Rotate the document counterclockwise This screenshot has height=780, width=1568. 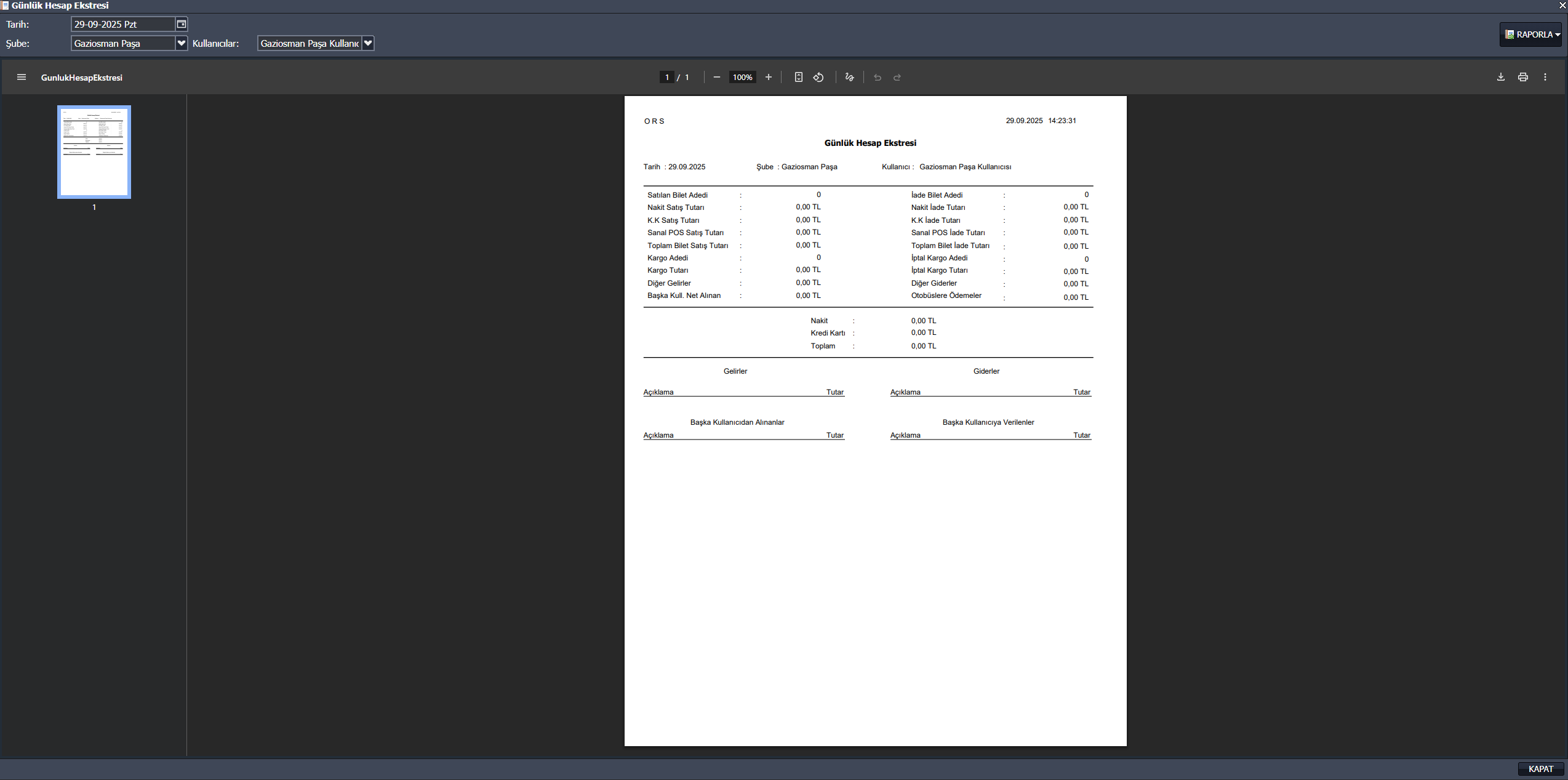pos(818,77)
